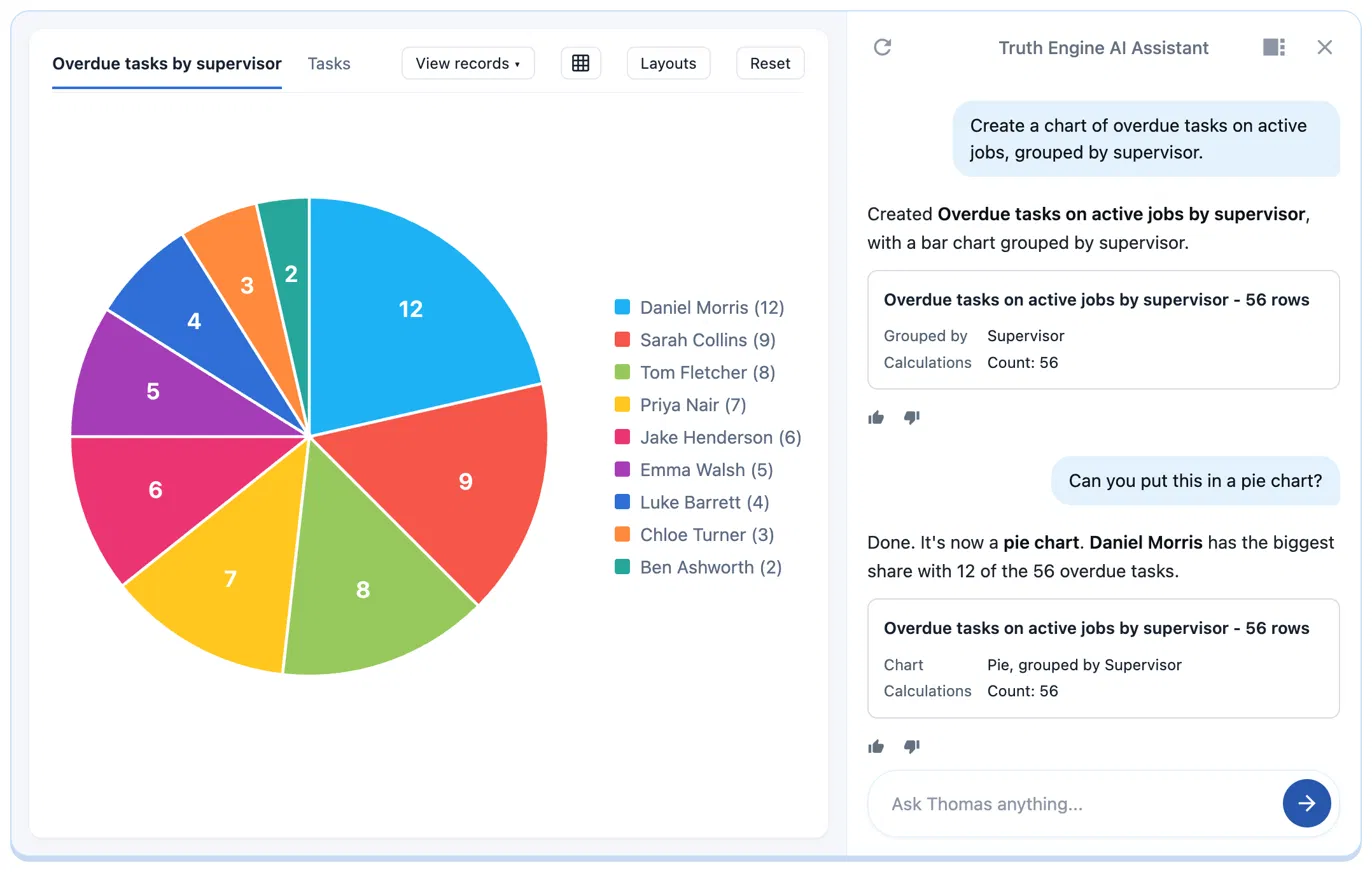This screenshot has width=1372, height=872.
Task: Click legend label Chloe Turner (3)
Action: pyautogui.click(x=707, y=535)
